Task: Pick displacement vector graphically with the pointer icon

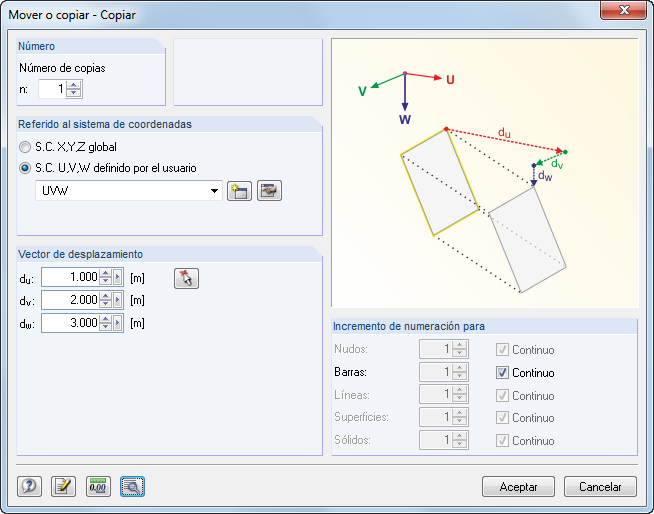Action: point(186,278)
